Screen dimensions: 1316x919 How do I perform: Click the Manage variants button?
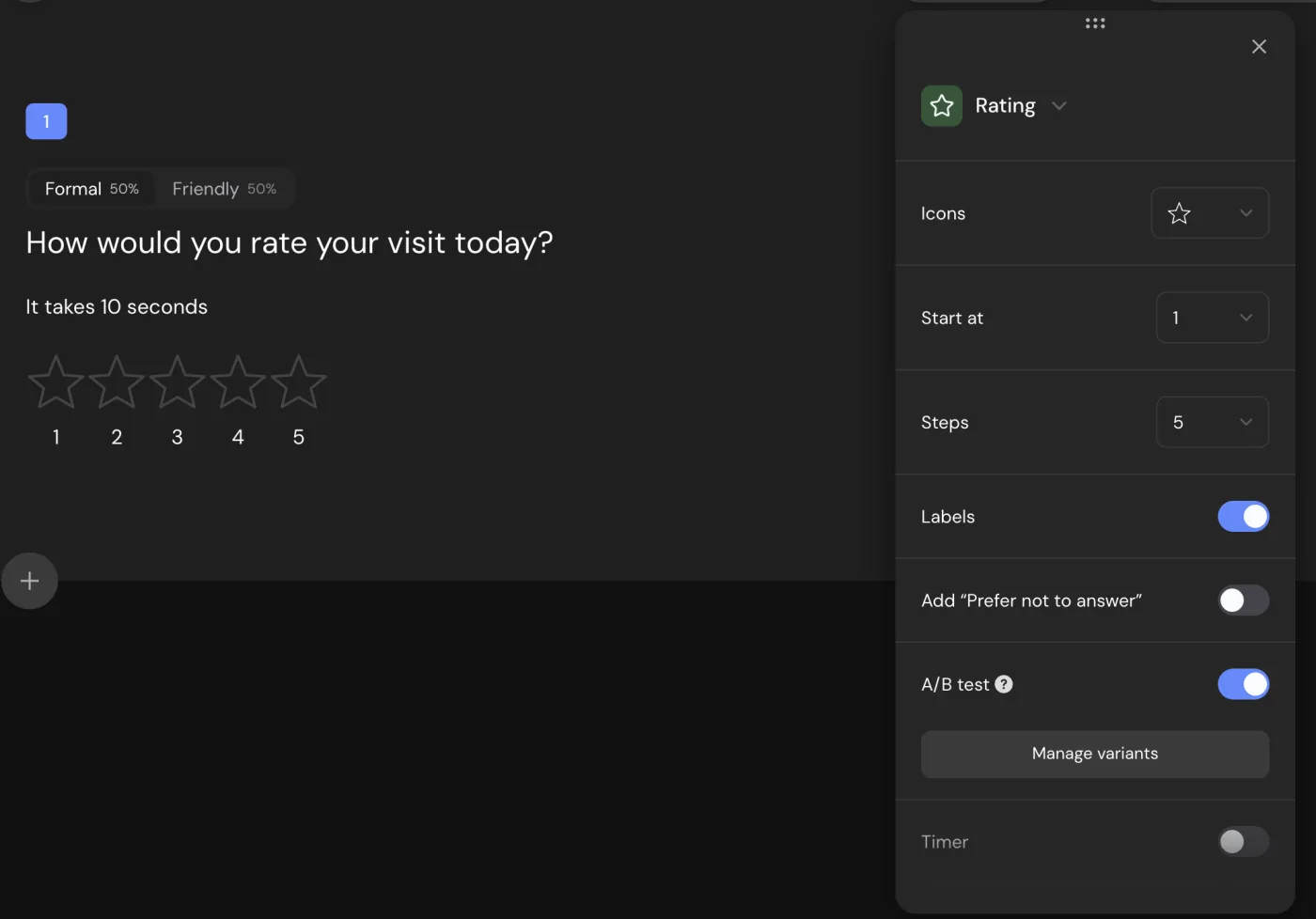coord(1095,754)
